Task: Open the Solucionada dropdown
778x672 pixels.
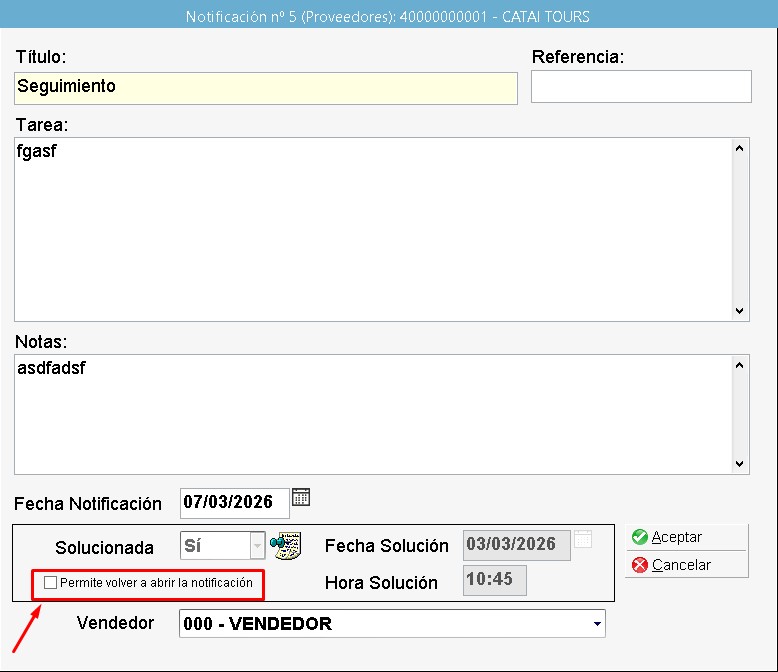Action: 257,545
